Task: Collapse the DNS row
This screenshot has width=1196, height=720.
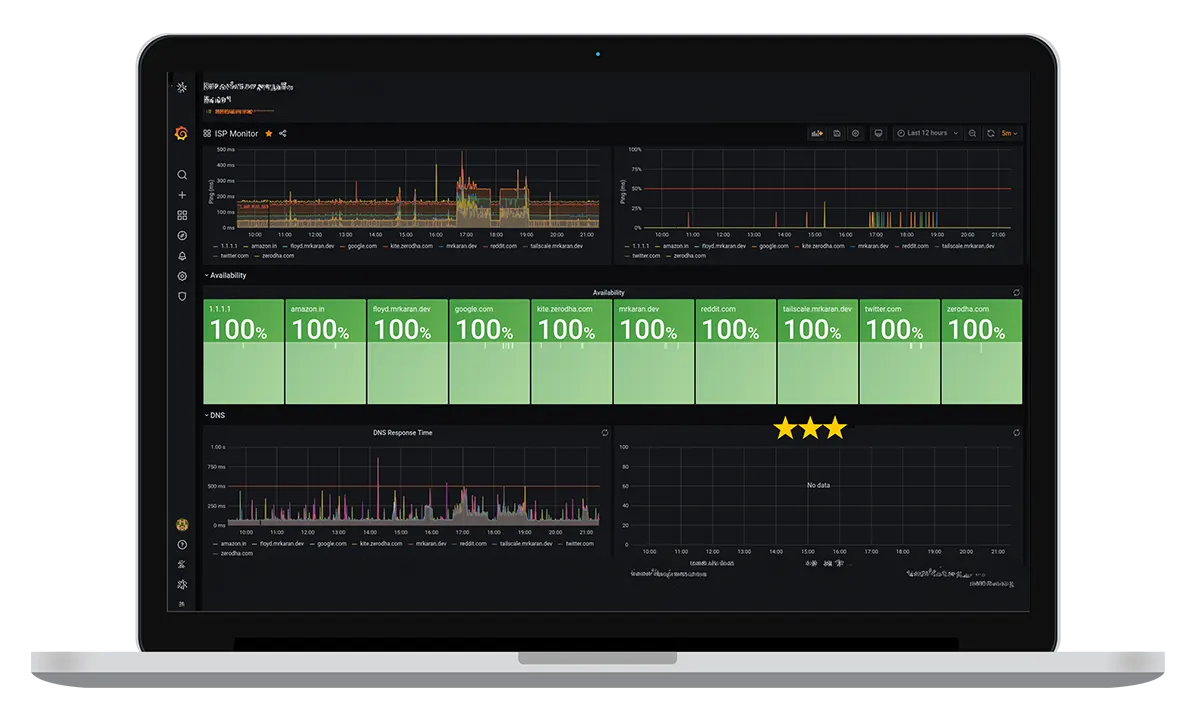Action: pos(215,416)
